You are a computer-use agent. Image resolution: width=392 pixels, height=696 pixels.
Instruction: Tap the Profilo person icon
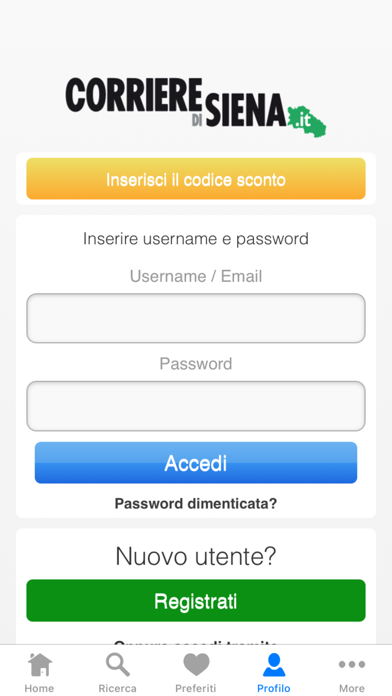pyautogui.click(x=274, y=664)
